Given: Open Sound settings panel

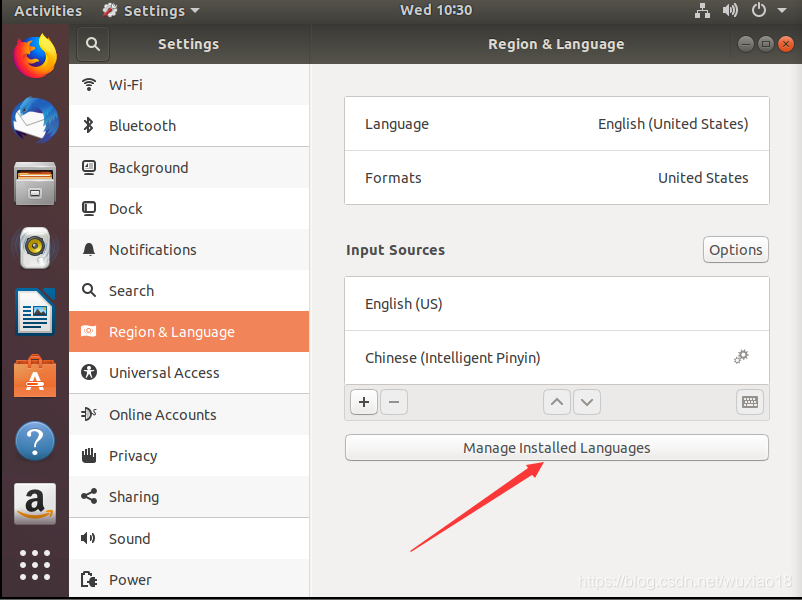Looking at the screenshot, I should click(189, 539).
